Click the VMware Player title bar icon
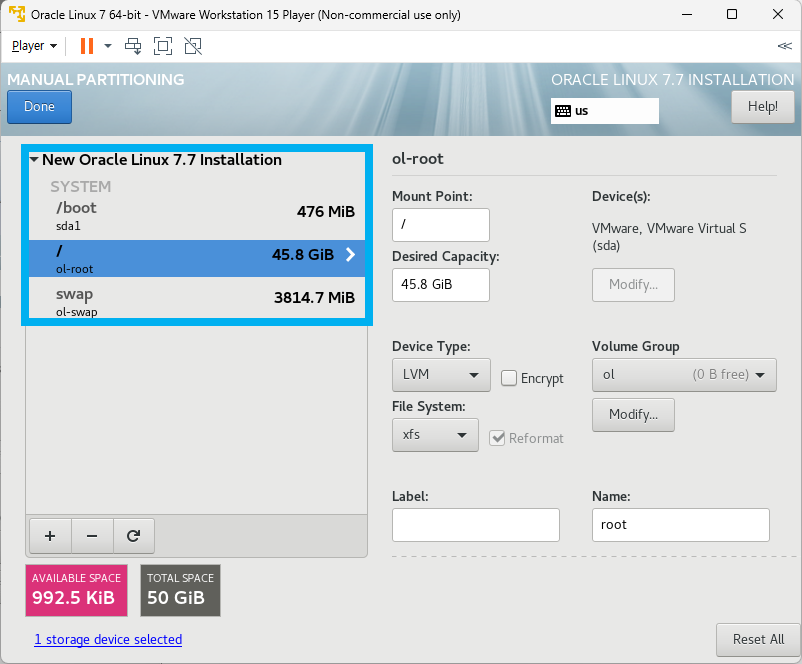This screenshot has width=802, height=664. 17,14
